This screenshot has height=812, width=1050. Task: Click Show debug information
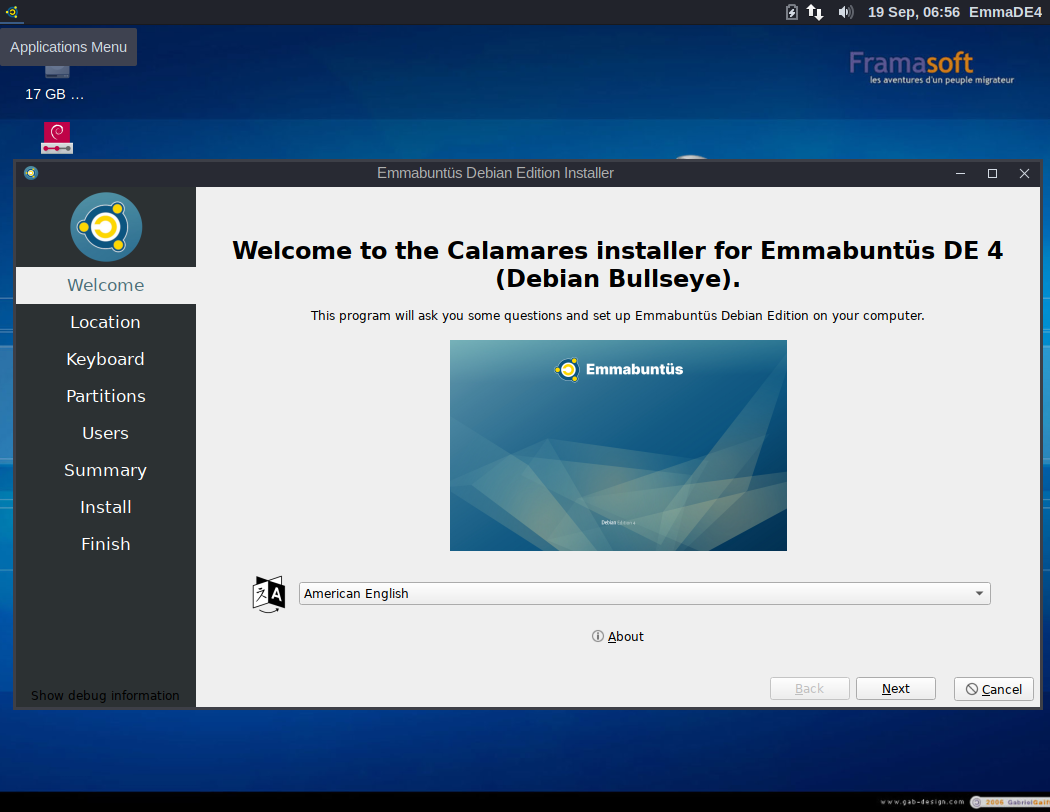point(105,696)
